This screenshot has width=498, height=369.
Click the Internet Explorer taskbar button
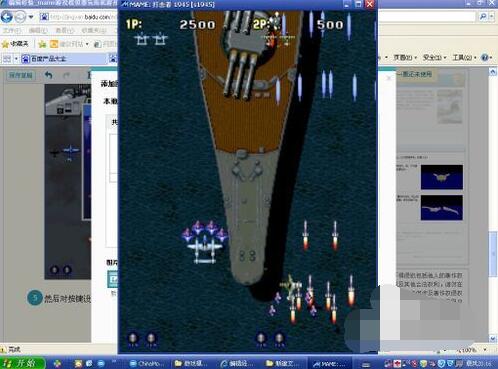pos(238,363)
